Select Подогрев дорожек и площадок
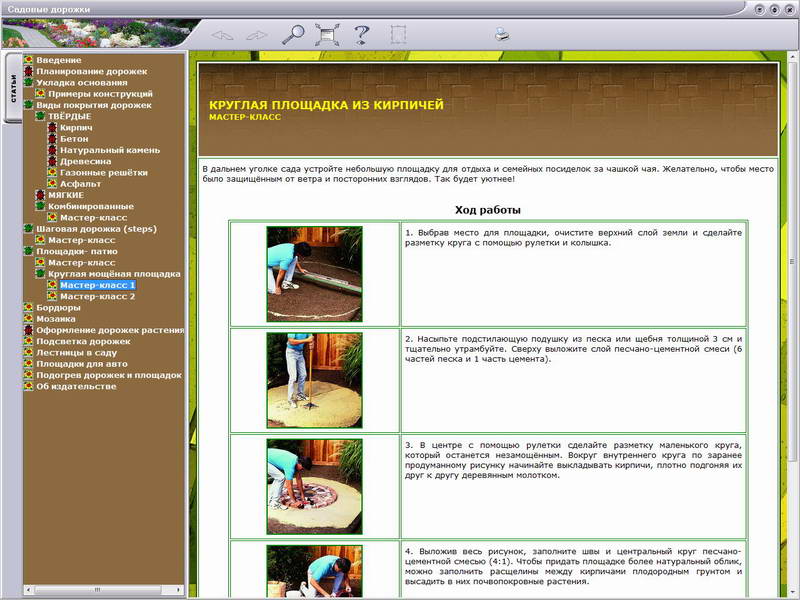 pos(109,375)
